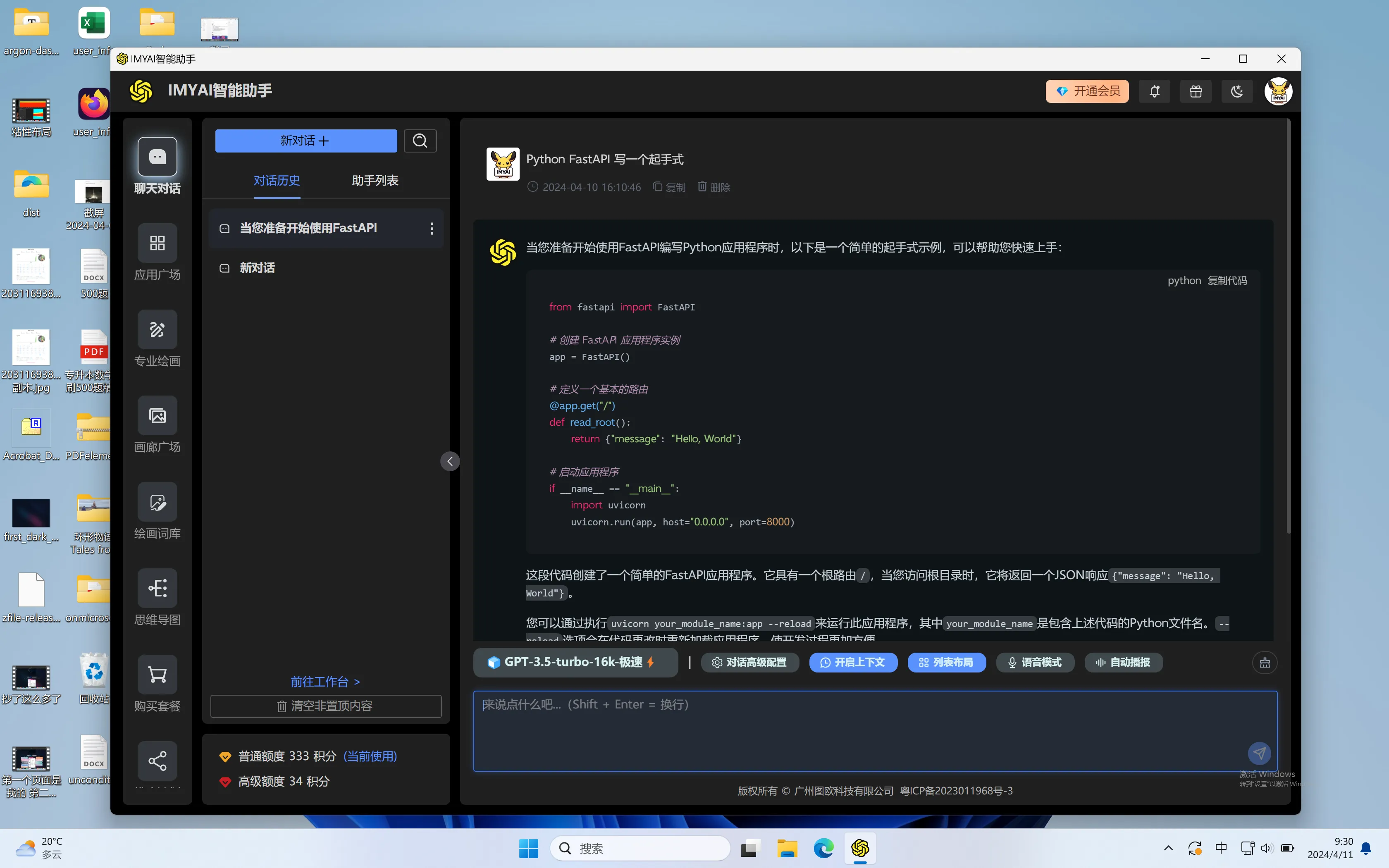Open the notification bell icon
Viewport: 1389px width, 868px height.
[1154, 91]
